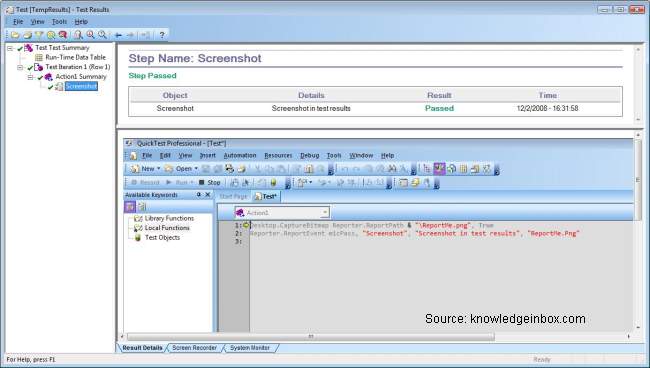The width and height of the screenshot is (650, 368).
Task: Collapse the Test Test Summary tree node
Action: (x=10, y=48)
